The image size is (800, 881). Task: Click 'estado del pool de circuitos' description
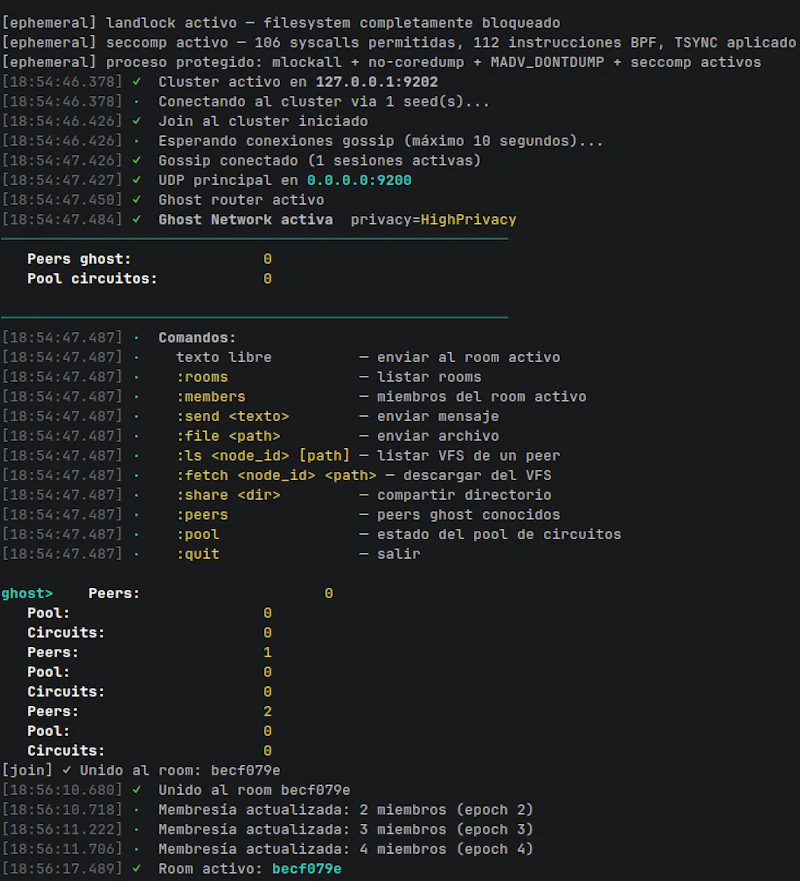[499, 534]
